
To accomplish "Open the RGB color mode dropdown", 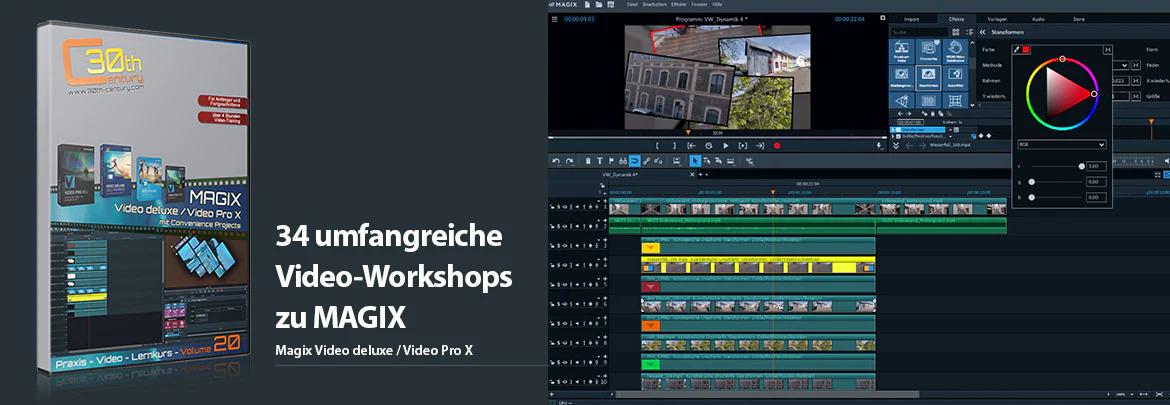I will click(x=1062, y=144).
